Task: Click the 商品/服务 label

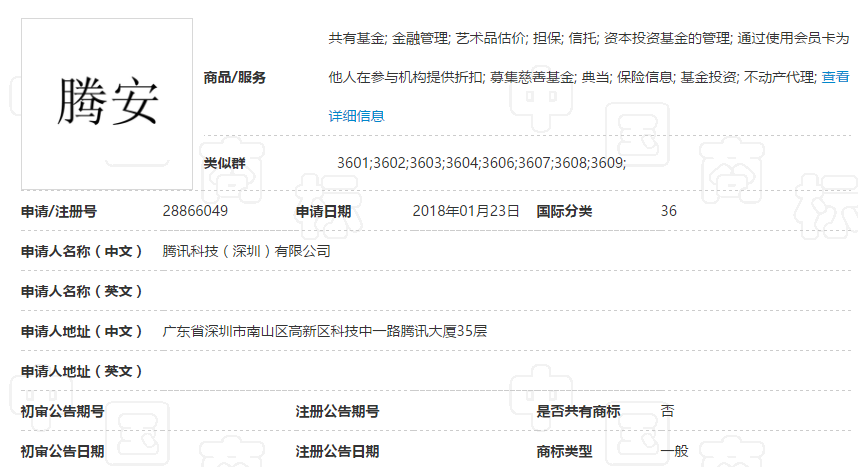Action: click(x=235, y=78)
